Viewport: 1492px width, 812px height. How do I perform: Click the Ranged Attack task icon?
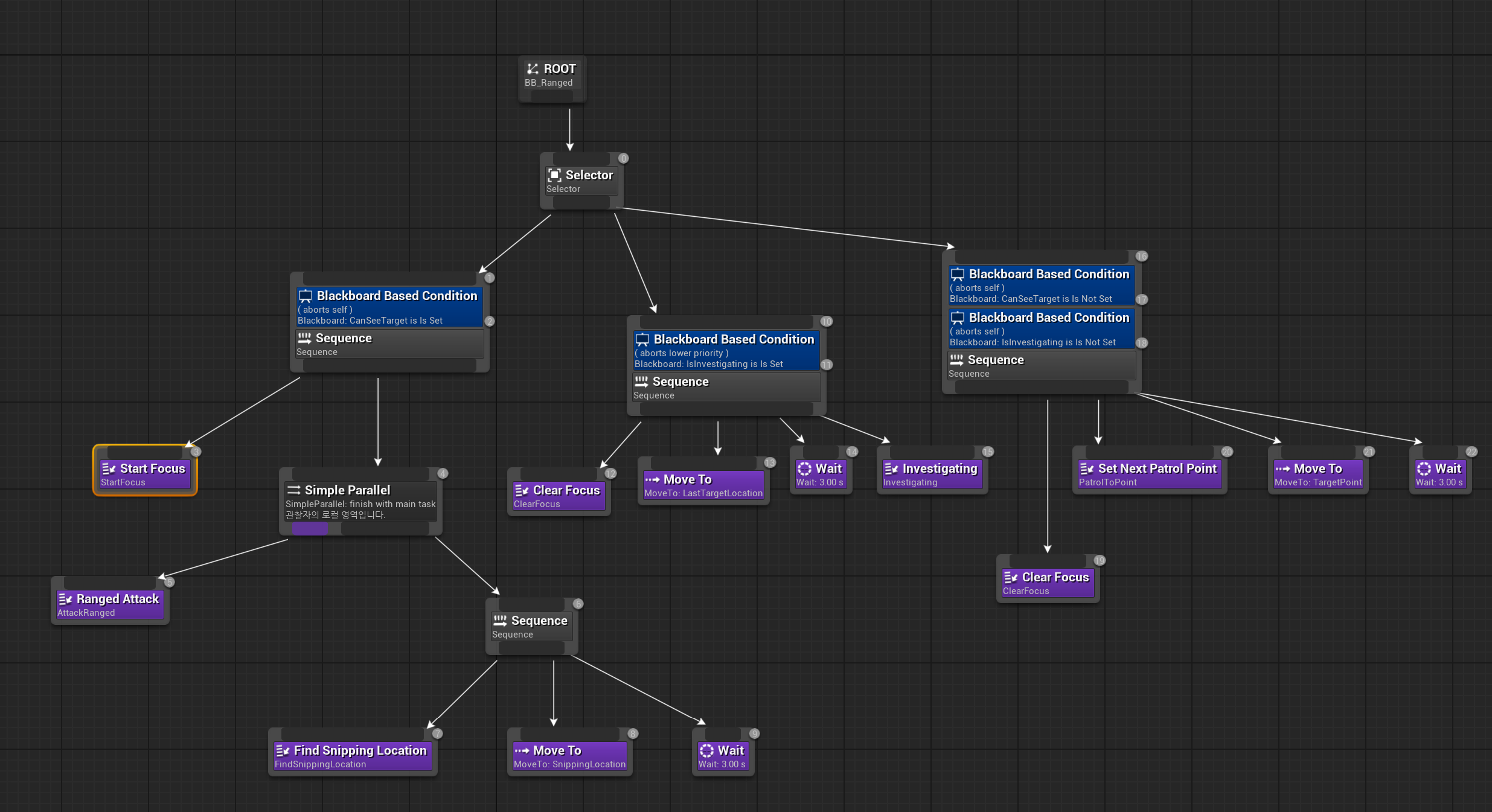pyautogui.click(x=65, y=599)
